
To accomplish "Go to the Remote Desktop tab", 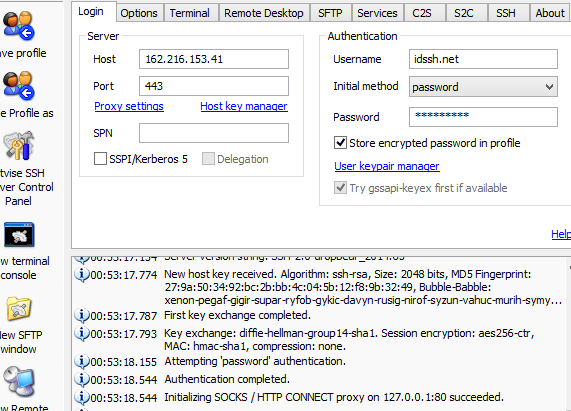I will tap(264, 13).
